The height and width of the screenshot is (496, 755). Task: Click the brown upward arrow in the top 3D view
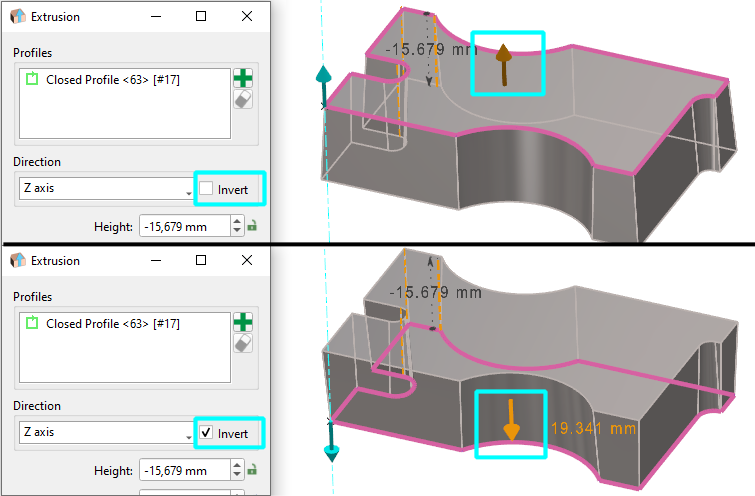pyautogui.click(x=504, y=65)
